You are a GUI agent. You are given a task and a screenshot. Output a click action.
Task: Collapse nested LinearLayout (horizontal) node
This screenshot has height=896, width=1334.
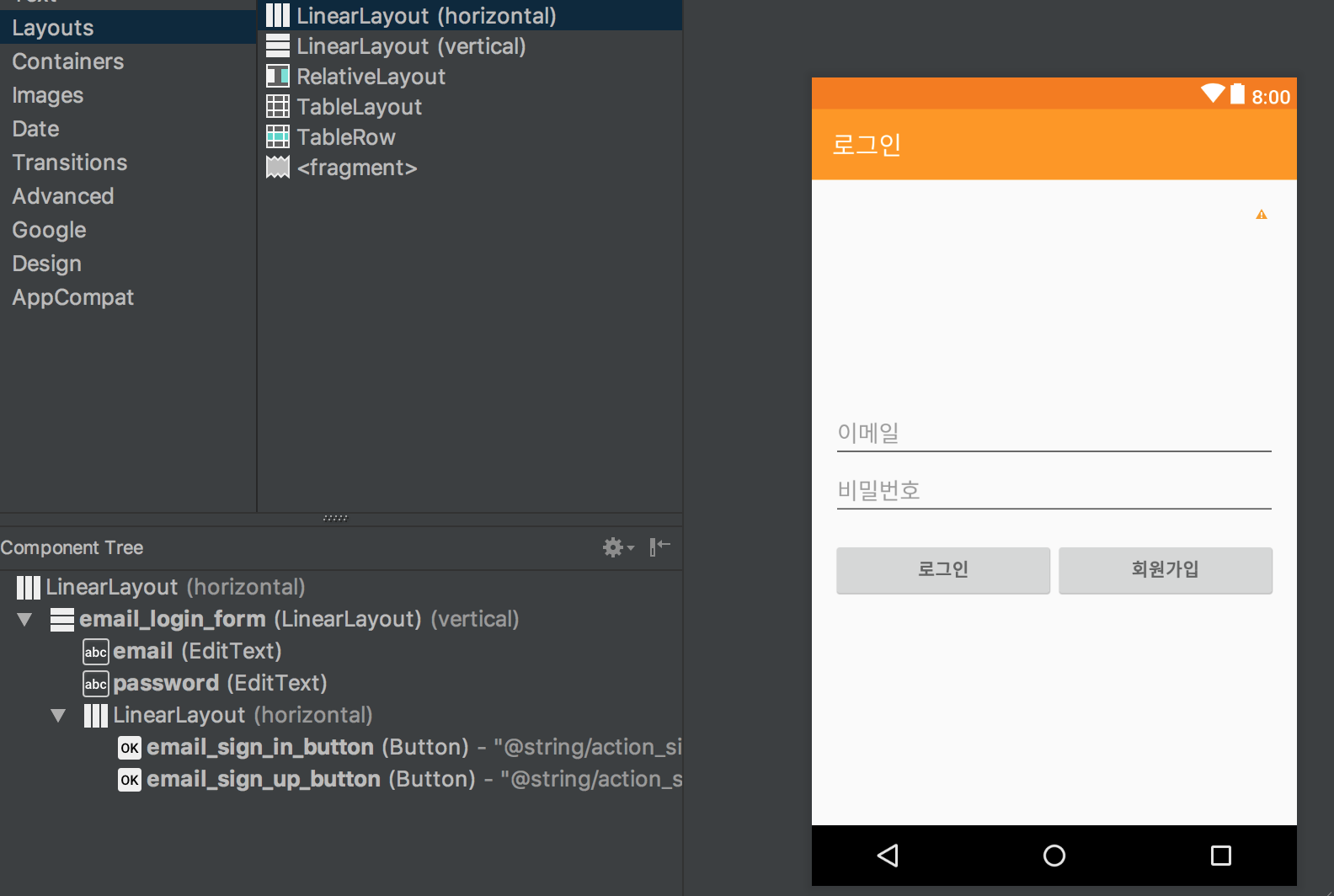coord(58,716)
